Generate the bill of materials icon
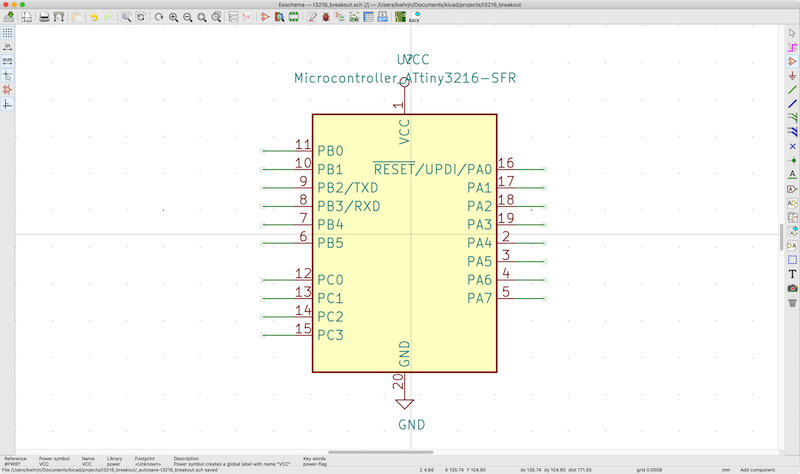Image resolution: width=800 pixels, height=474 pixels. pyautogui.click(x=383, y=17)
